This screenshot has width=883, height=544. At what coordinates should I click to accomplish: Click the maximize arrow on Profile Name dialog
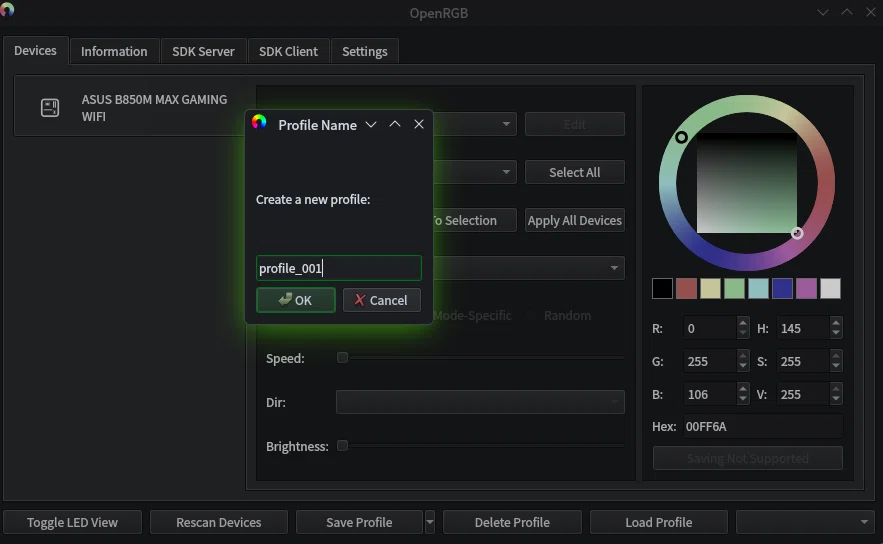[x=395, y=124]
